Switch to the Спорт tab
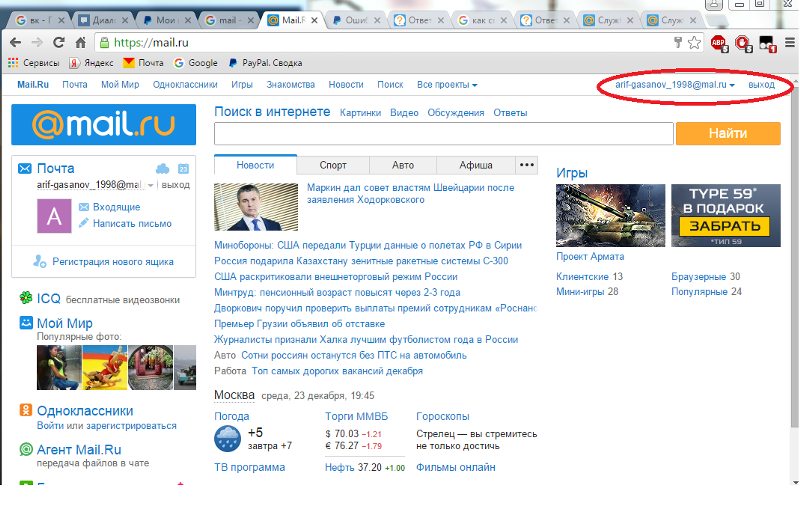800x507 pixels. point(333,165)
